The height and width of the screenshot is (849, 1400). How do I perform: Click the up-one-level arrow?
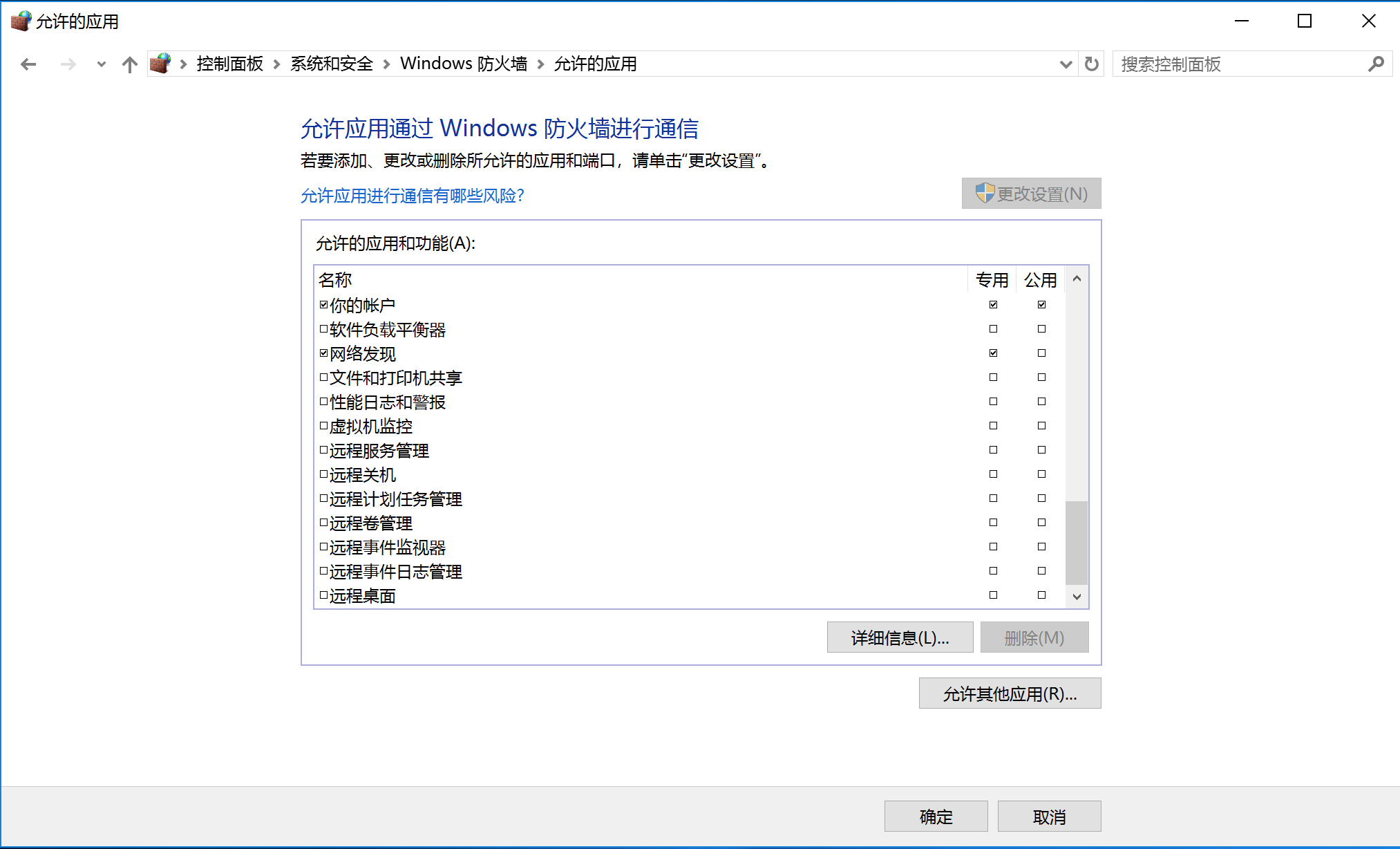[130, 64]
